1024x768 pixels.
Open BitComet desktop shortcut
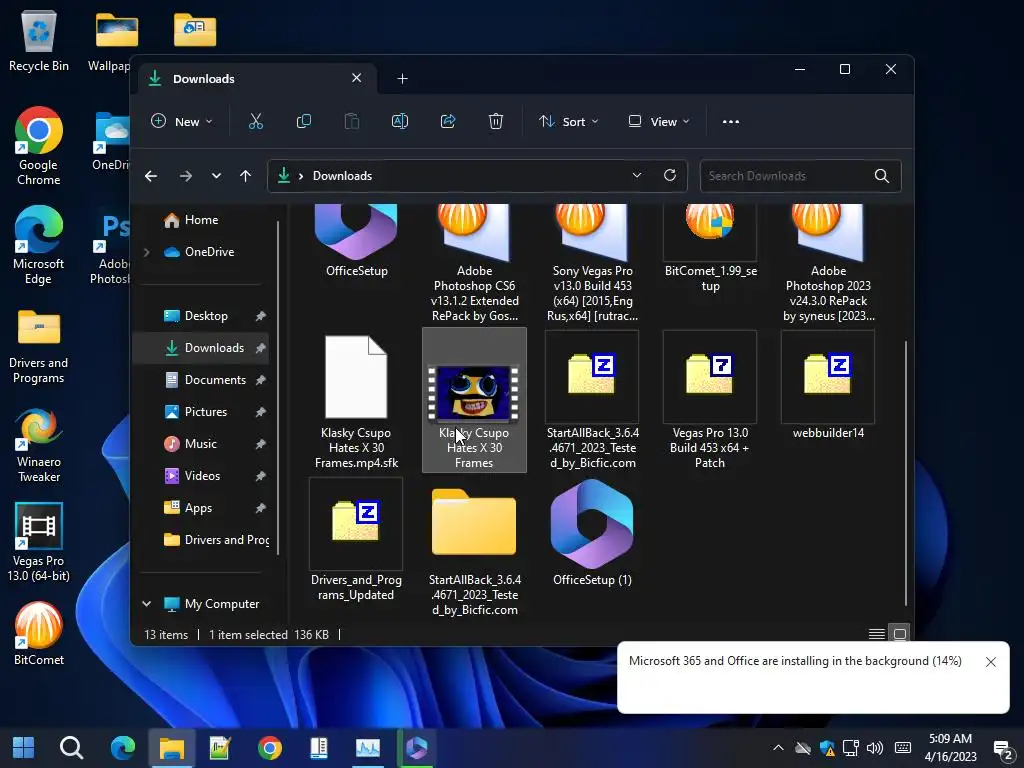39,633
